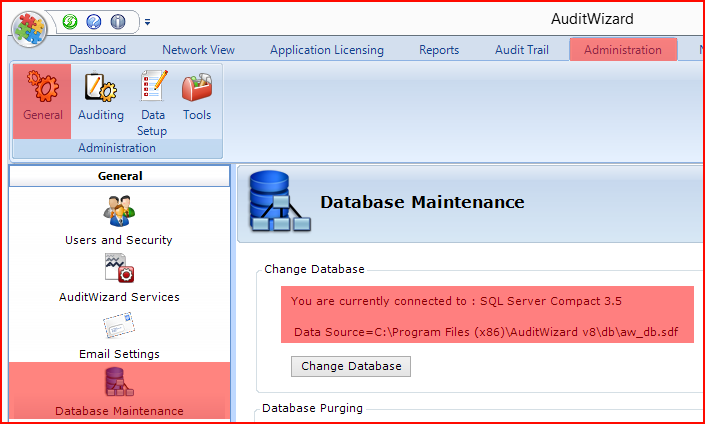Image resolution: width=705 pixels, height=424 pixels.
Task: Open Email Settings envelope item
Action: coord(119,335)
